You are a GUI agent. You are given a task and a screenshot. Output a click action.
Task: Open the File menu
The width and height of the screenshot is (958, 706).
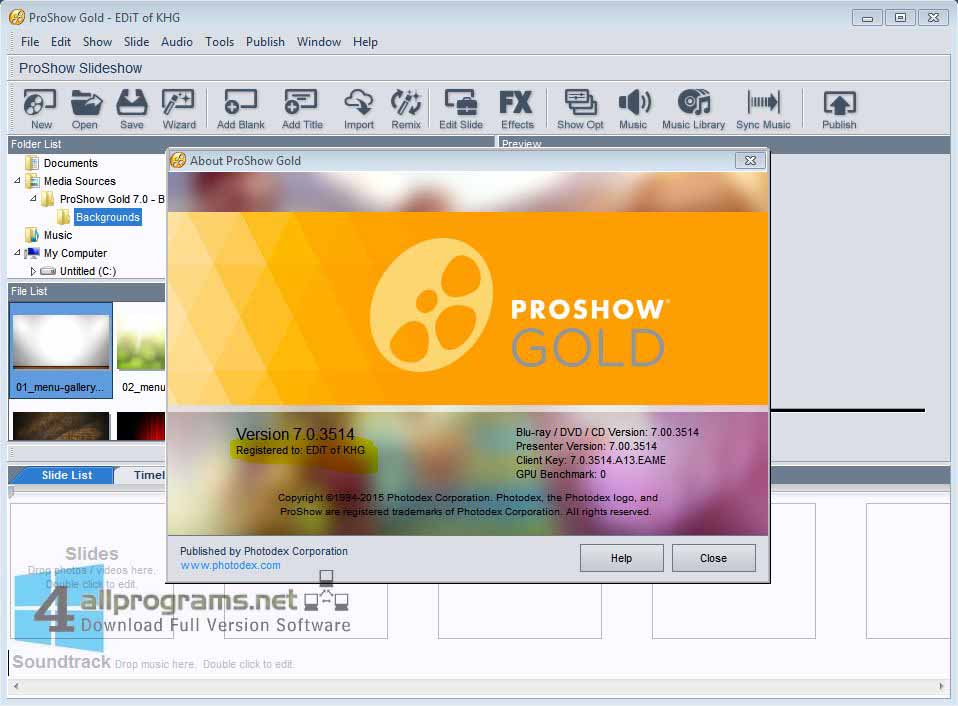pos(30,42)
